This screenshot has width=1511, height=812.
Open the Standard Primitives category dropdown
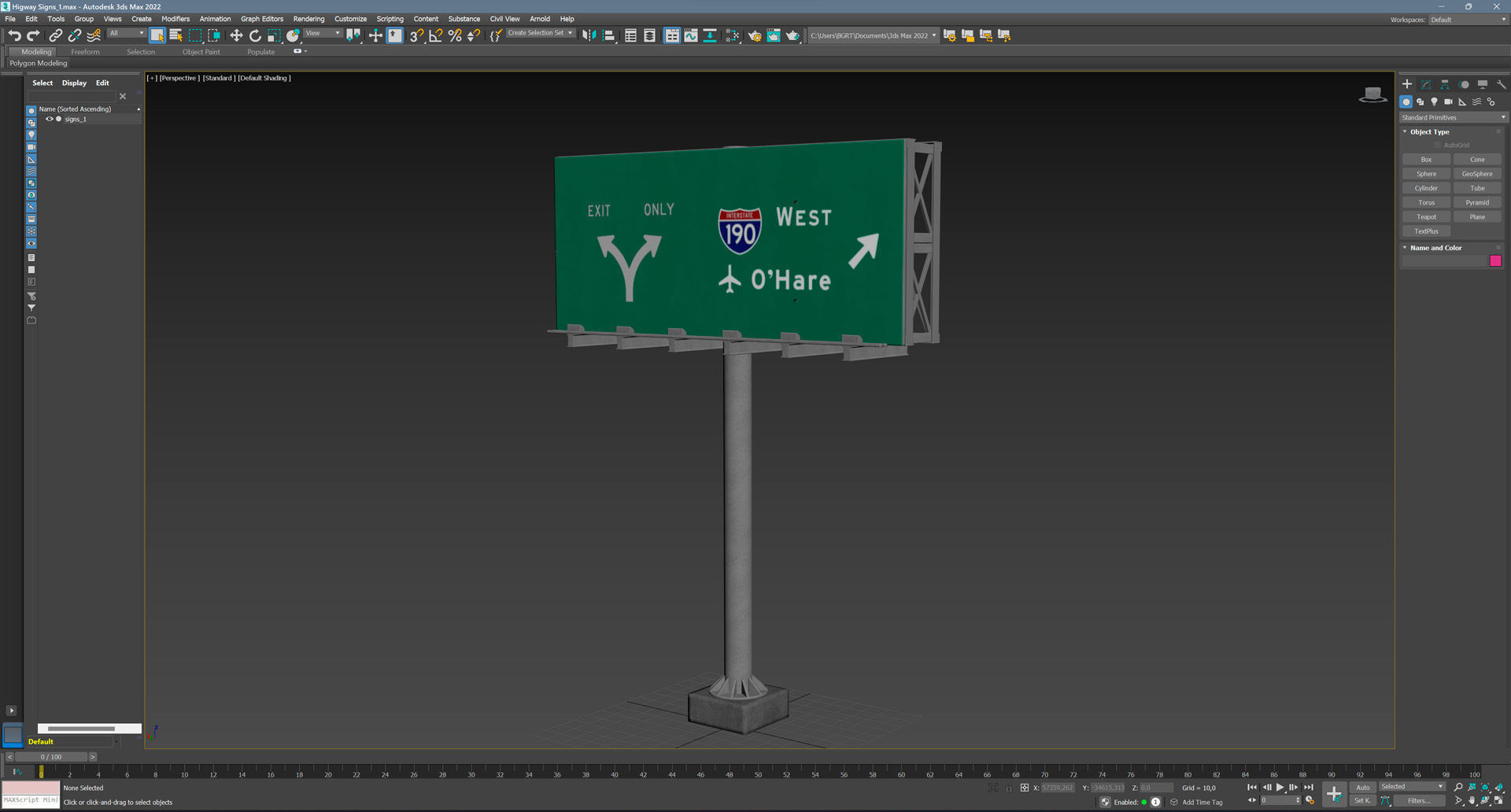tap(1453, 117)
